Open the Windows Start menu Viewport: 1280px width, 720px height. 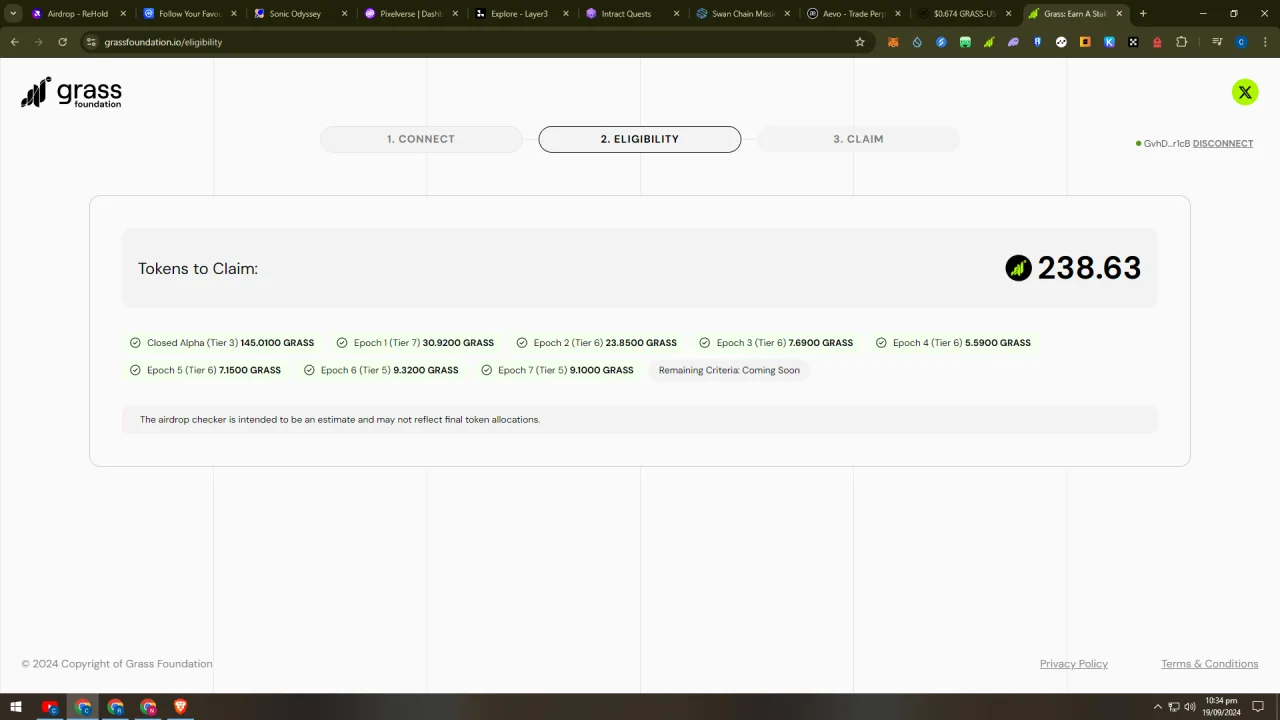tap(16, 707)
